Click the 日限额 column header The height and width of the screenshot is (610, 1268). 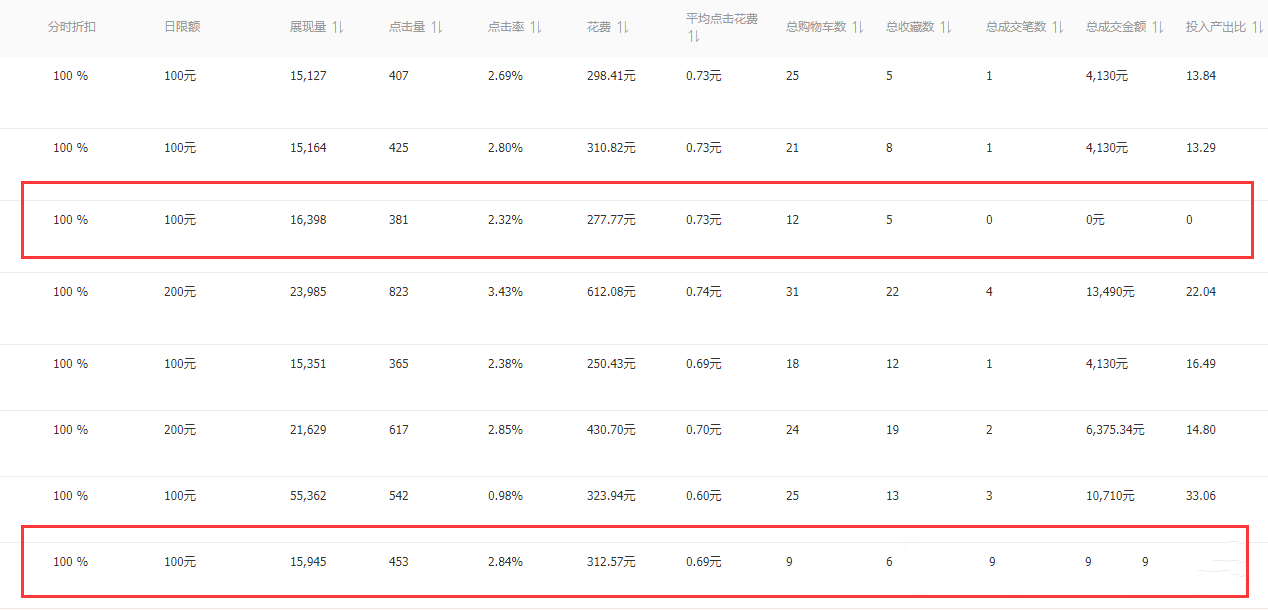[x=182, y=27]
